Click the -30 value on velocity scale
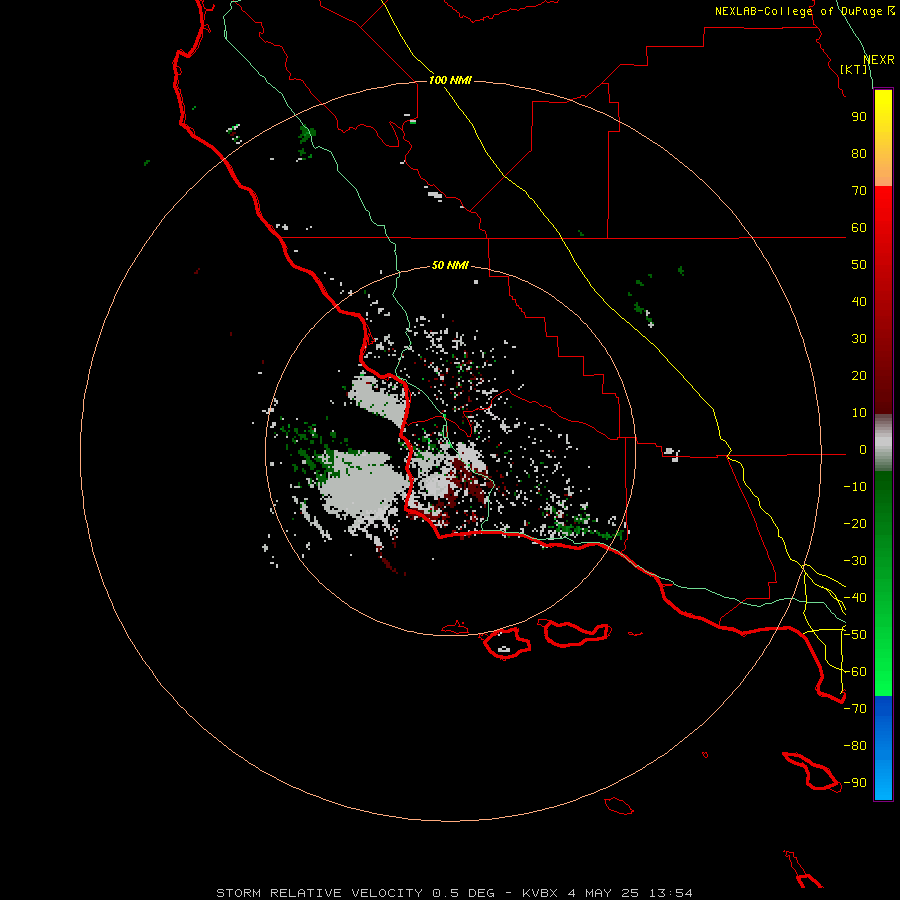The height and width of the screenshot is (900, 900). click(x=855, y=561)
